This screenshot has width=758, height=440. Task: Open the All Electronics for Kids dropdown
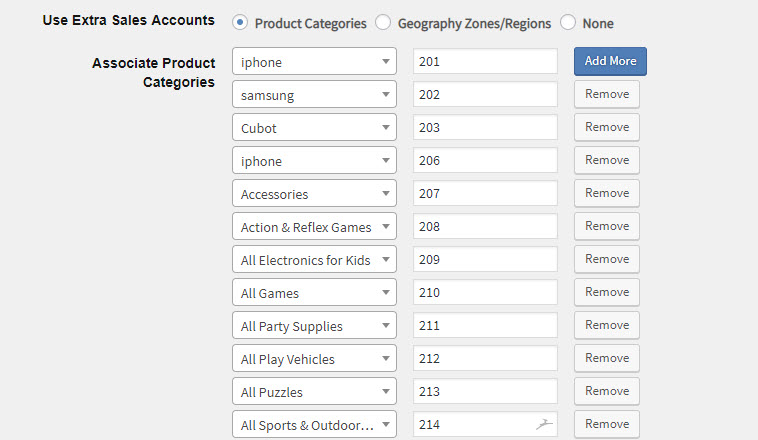pos(314,259)
